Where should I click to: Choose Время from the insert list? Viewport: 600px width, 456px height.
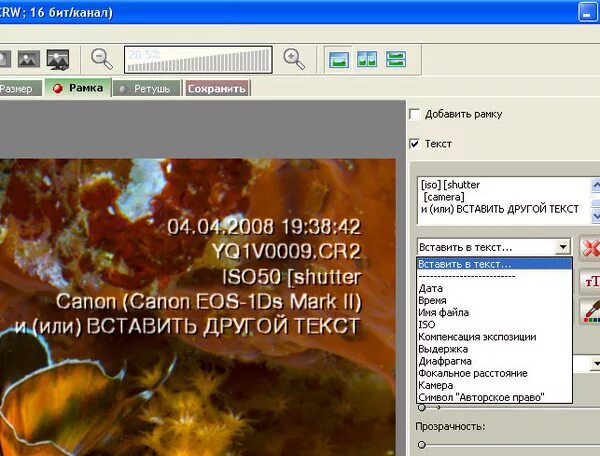click(x=494, y=300)
